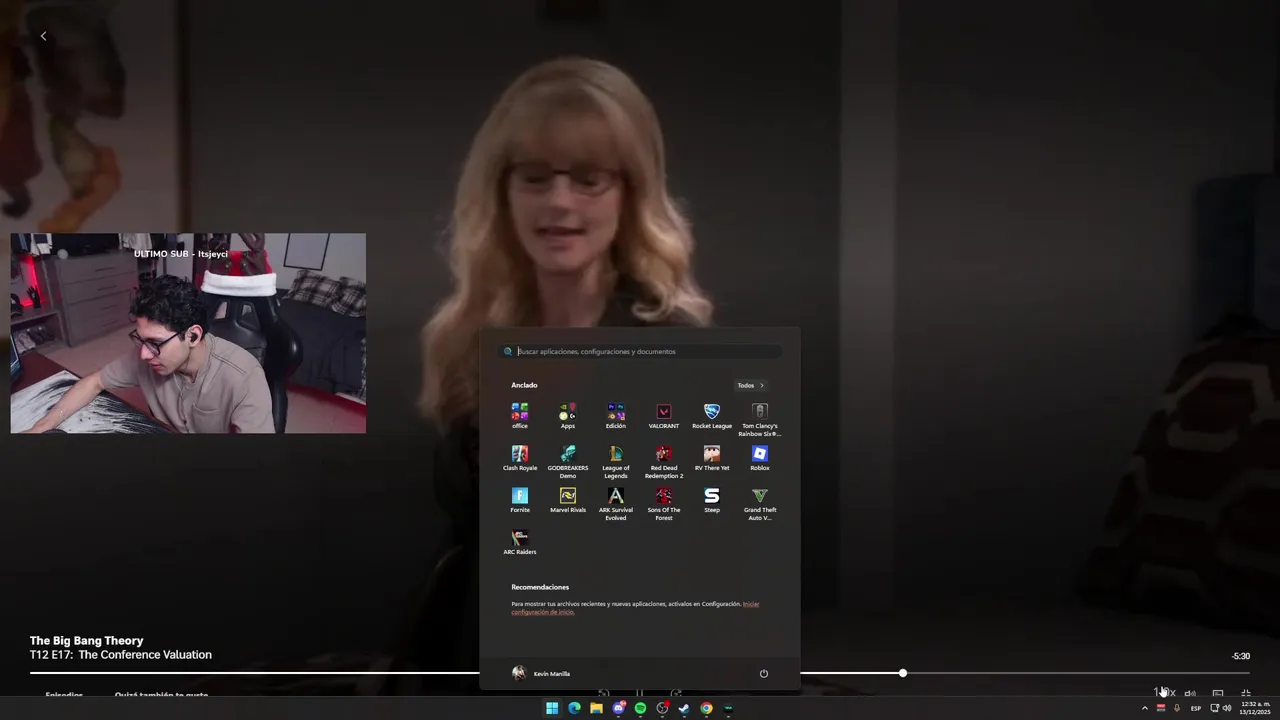Screen dimensions: 1280x720
Task: Click the Anclado section heading
Action: pos(524,385)
